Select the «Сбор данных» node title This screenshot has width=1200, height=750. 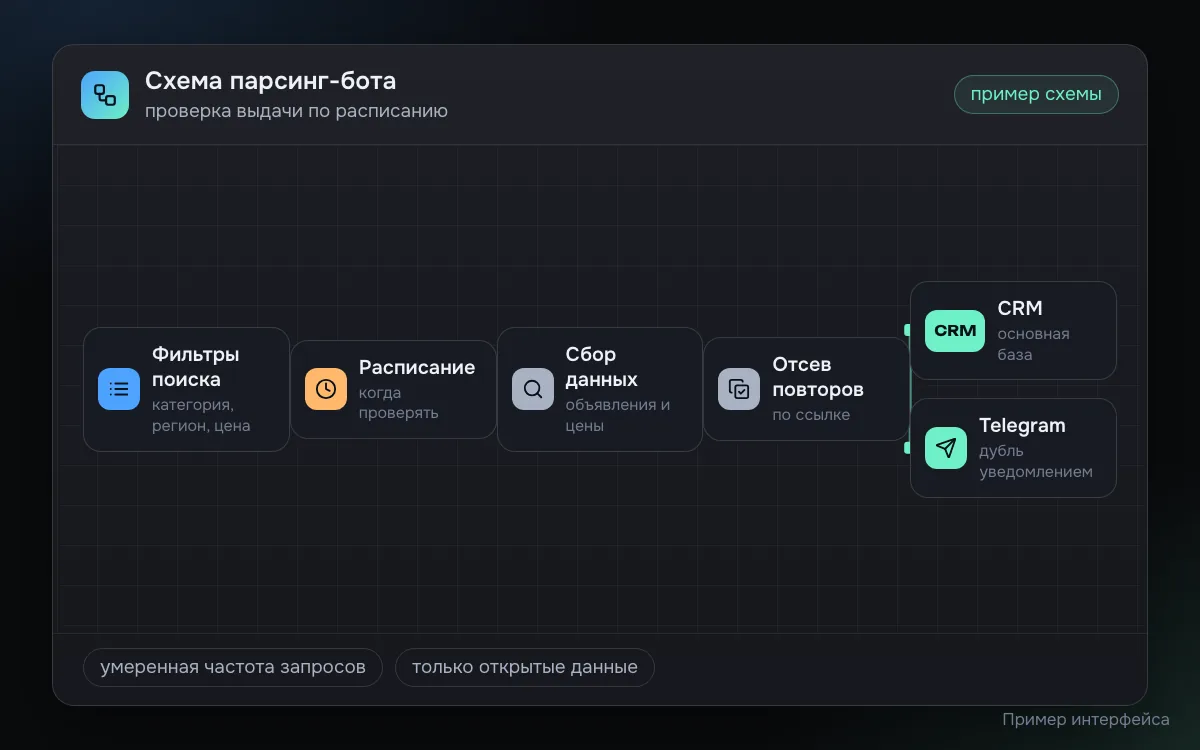click(602, 367)
